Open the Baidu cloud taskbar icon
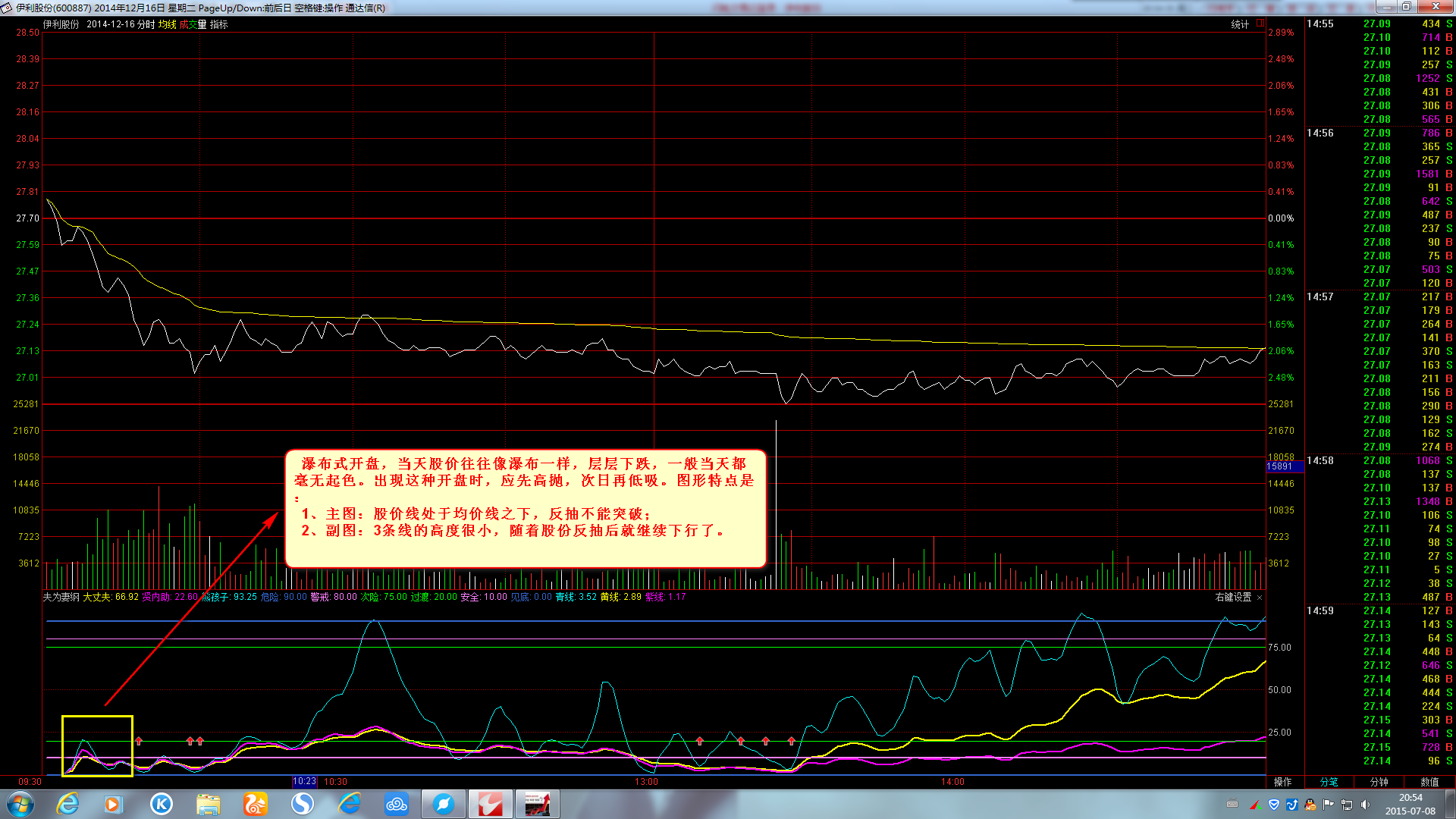This screenshot has height=819, width=1456. pyautogui.click(x=397, y=804)
